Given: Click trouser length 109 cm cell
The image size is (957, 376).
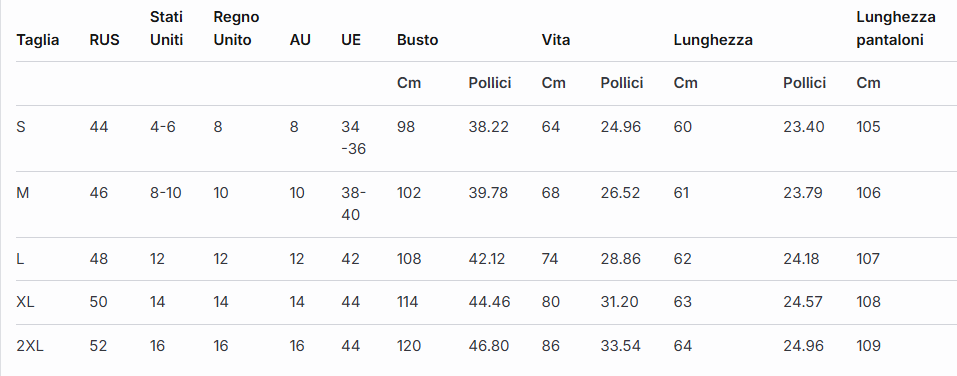Looking at the screenshot, I should tap(869, 346).
